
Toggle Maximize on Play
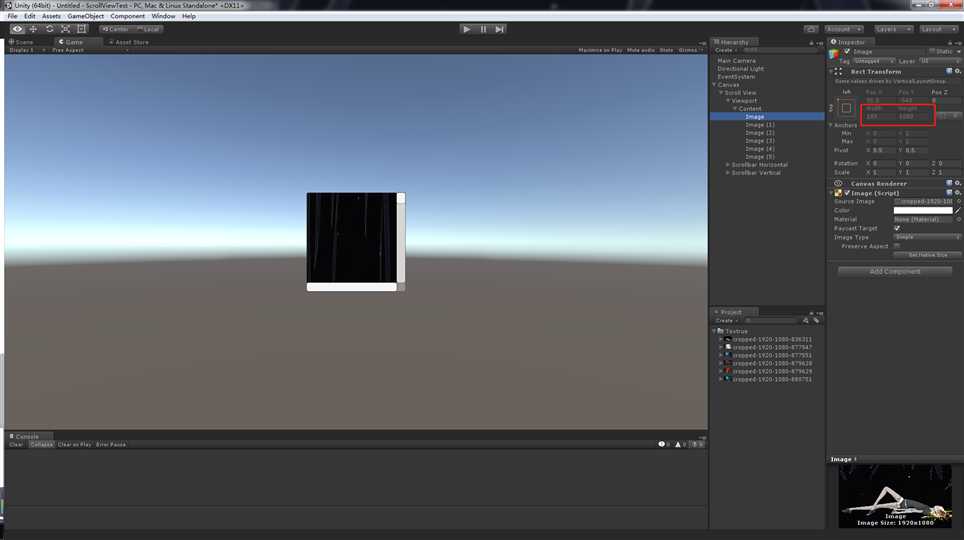click(x=600, y=50)
